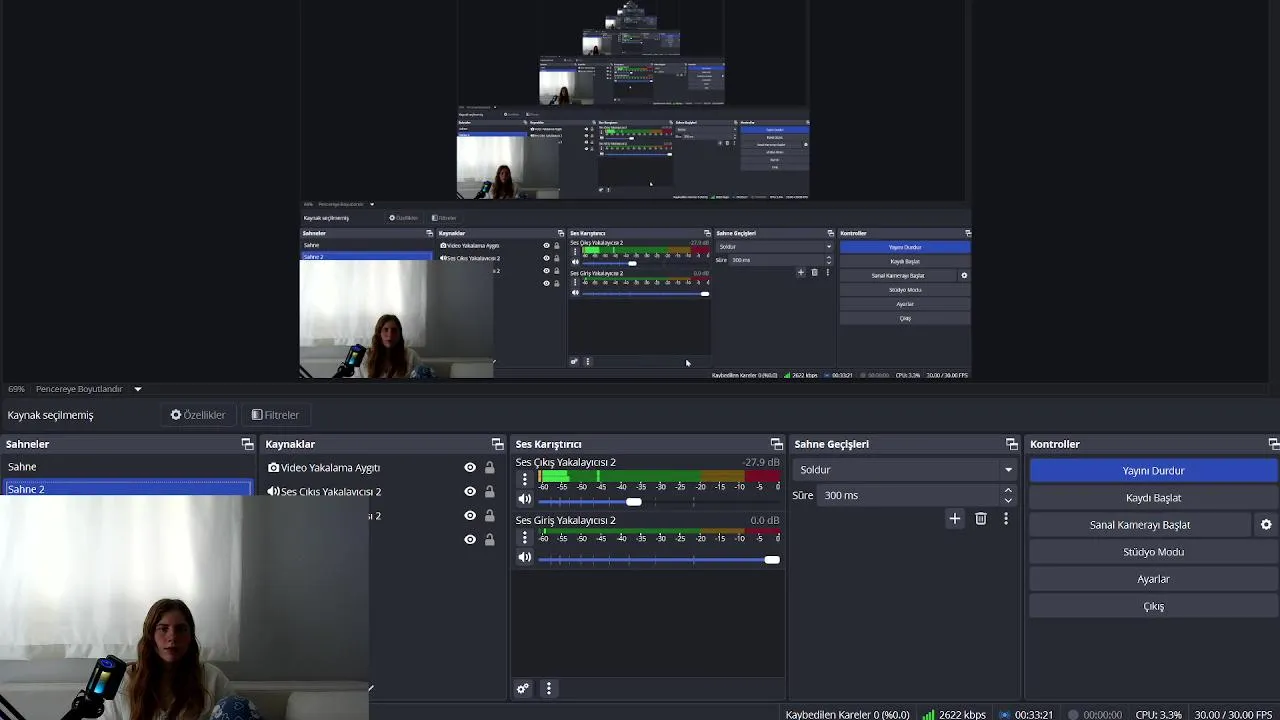This screenshot has width=1280, height=720.
Task: Mute Ses Giriş Yakalayıcısı 2 speaker icon
Action: pyautogui.click(x=525, y=558)
